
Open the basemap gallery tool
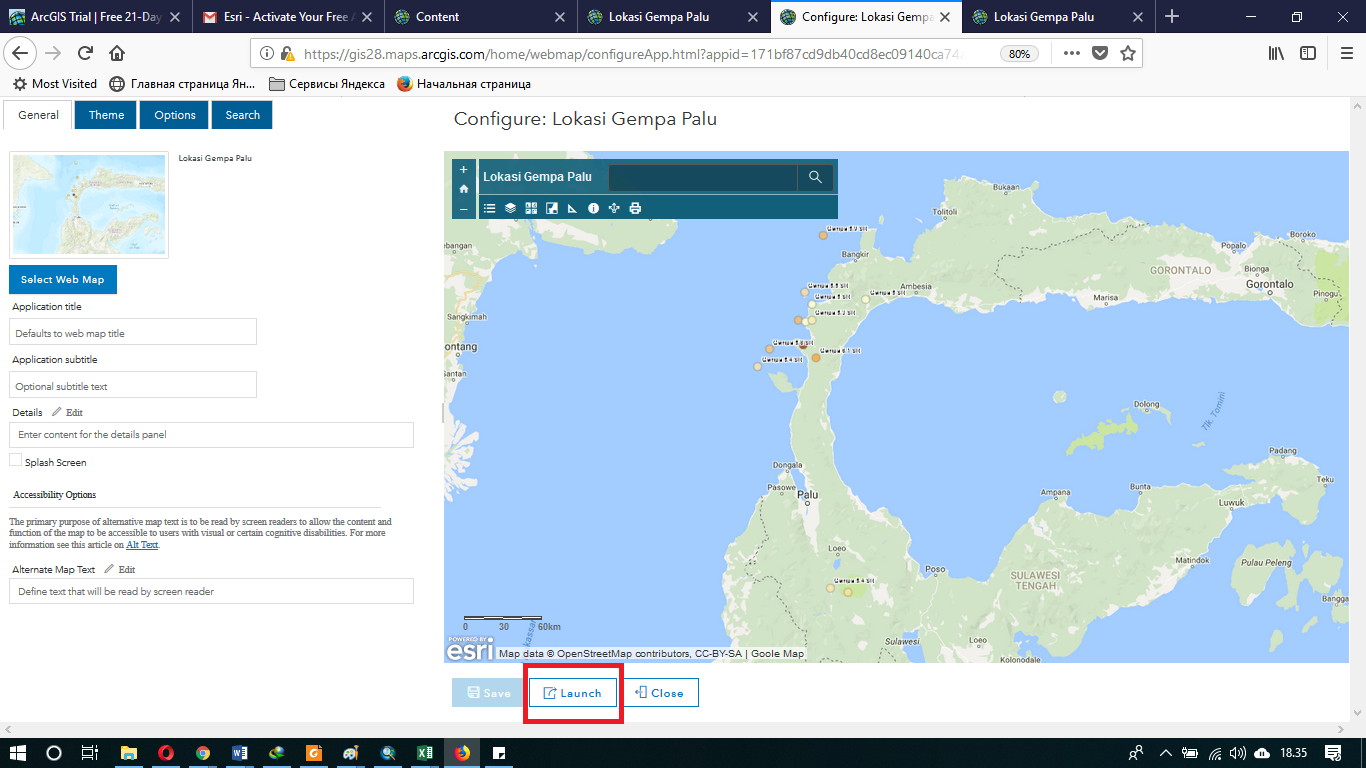click(x=531, y=208)
